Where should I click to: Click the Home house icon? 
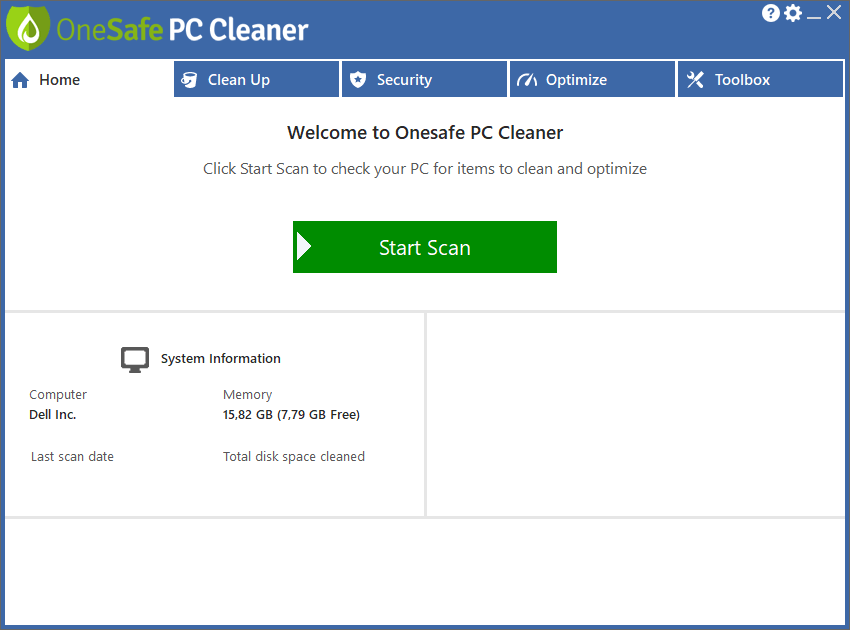point(20,80)
